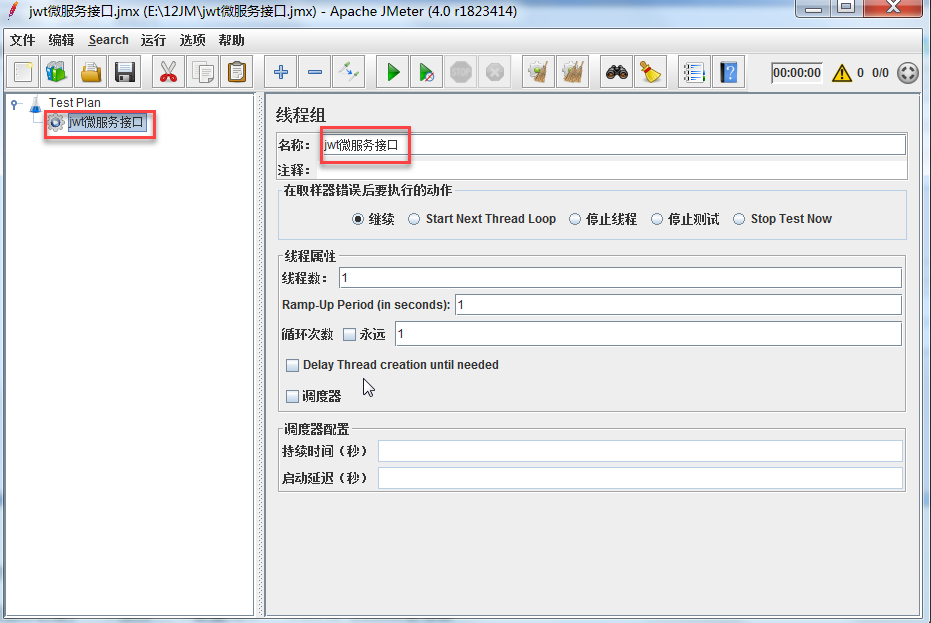Screen dimensions: 931x623
Task: Click the Cut scissors icon
Action: pos(169,72)
